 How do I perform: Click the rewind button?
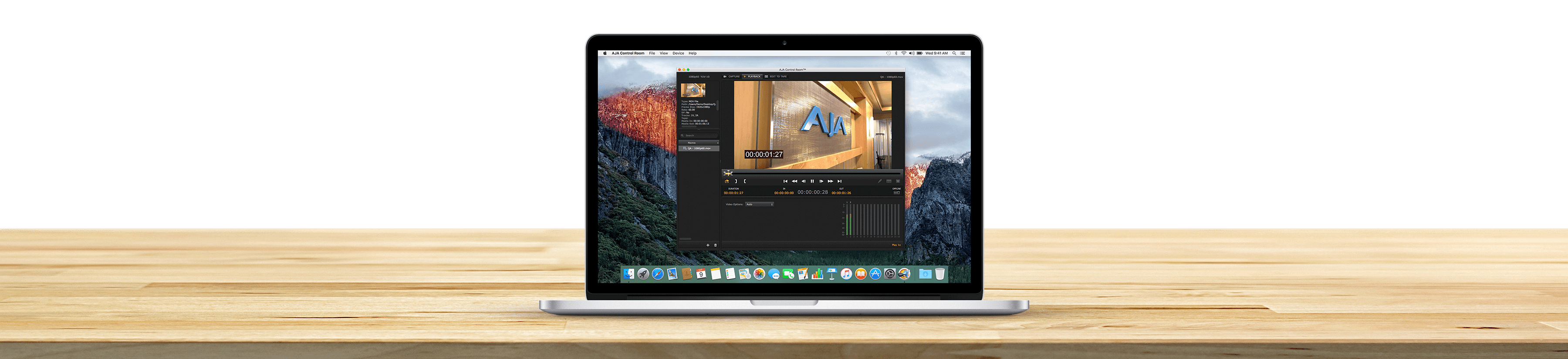[x=794, y=181]
